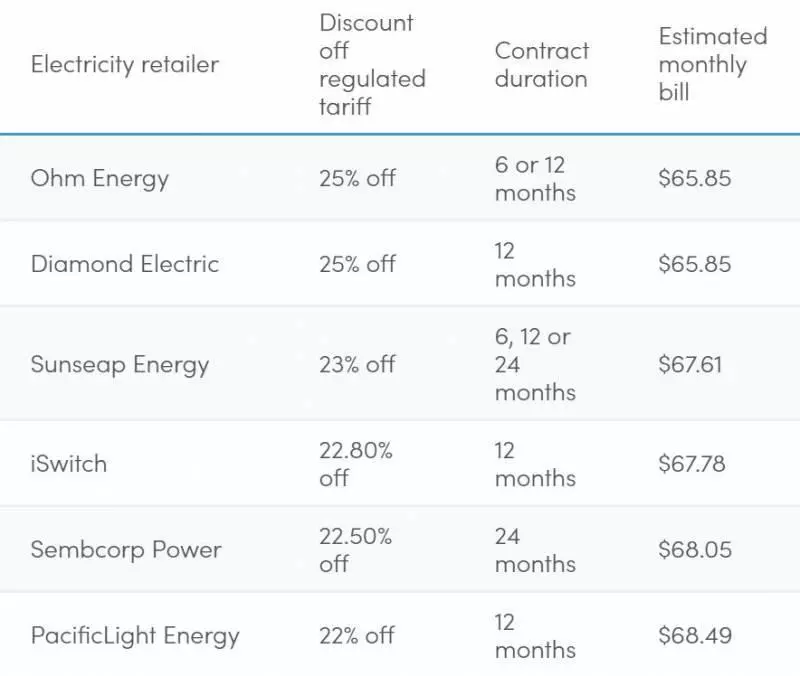The height and width of the screenshot is (676, 800).
Task: Click the 22.50% off Sembcorp discount cell
Action: [356, 549]
